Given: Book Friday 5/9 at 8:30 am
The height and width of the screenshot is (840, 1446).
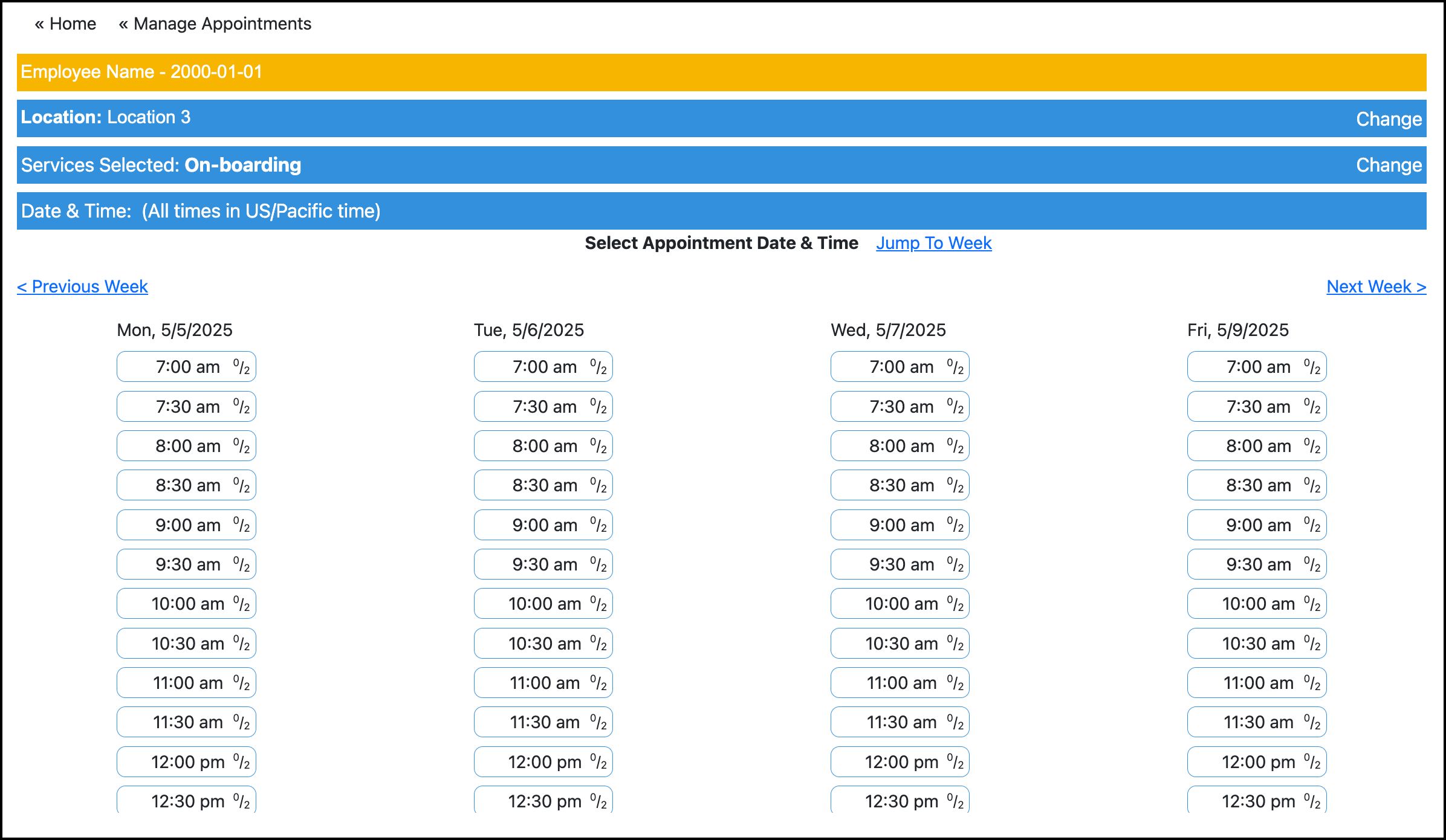Looking at the screenshot, I should point(1256,485).
